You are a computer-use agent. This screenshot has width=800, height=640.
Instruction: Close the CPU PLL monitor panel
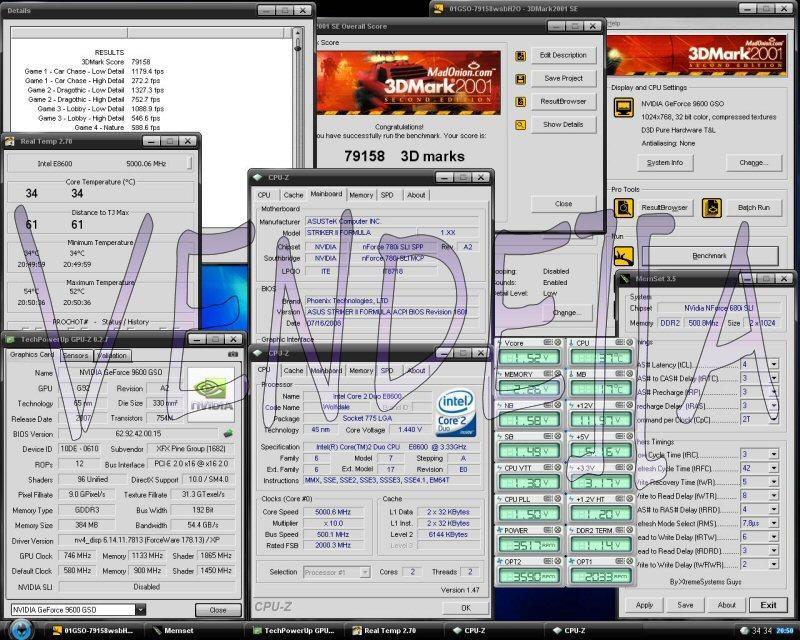[558, 499]
